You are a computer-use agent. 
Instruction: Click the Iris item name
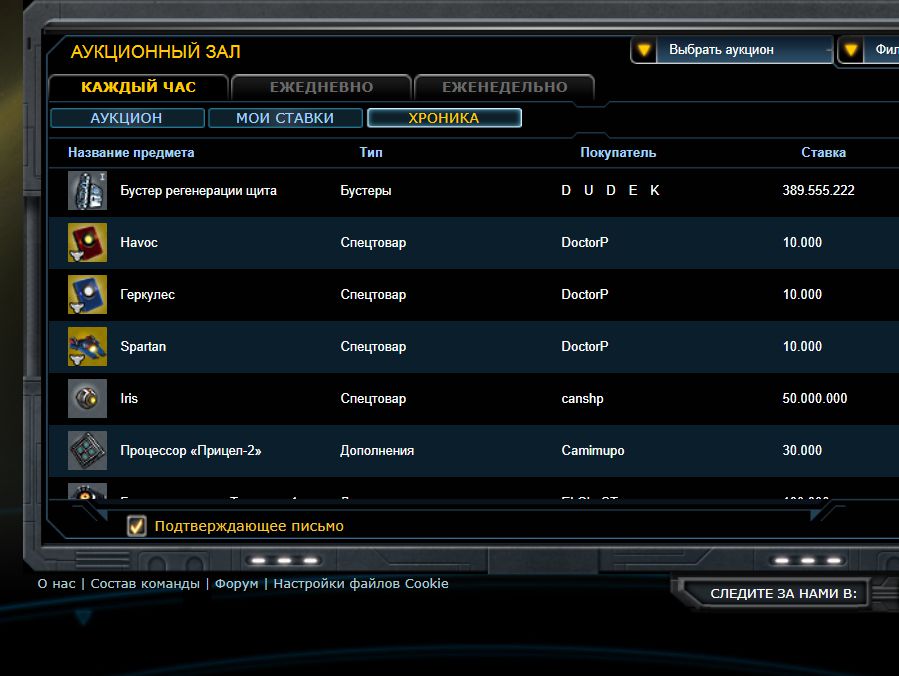click(129, 398)
